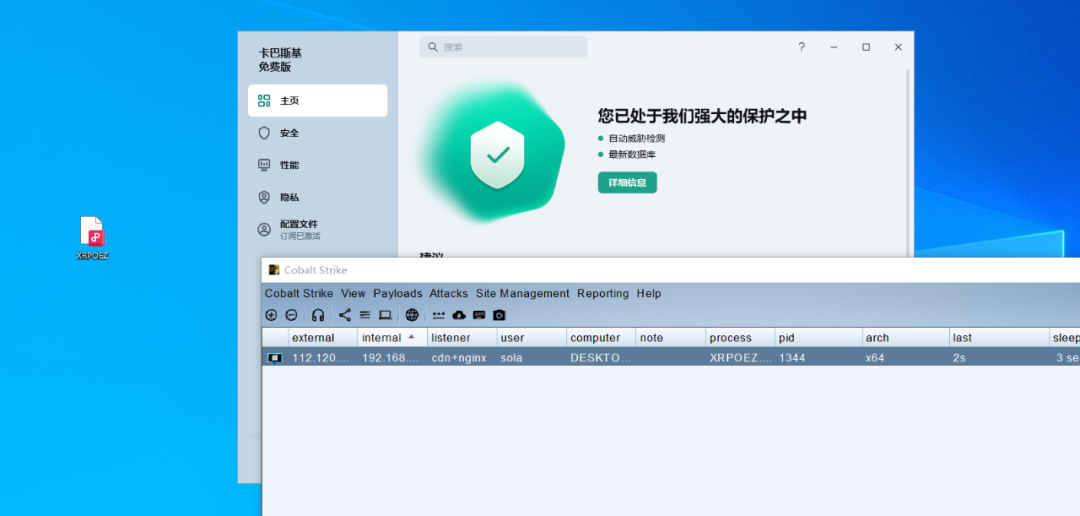Open the 安全 section in Kaspersky sidebar
The image size is (1080, 516).
tap(318, 133)
